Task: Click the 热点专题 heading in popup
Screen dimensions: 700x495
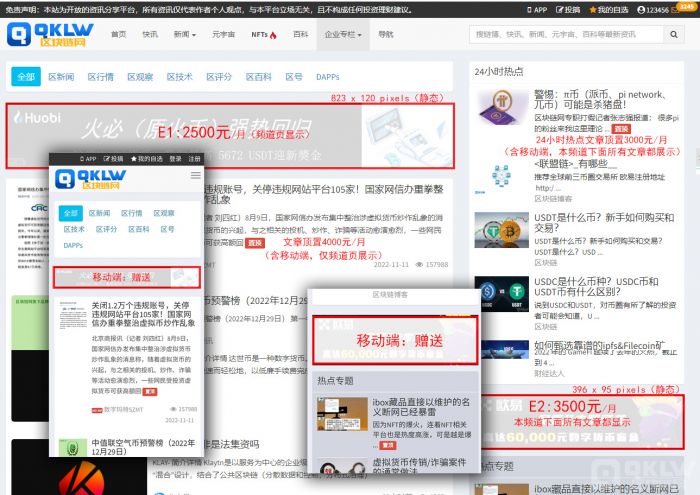Action: click(335, 381)
